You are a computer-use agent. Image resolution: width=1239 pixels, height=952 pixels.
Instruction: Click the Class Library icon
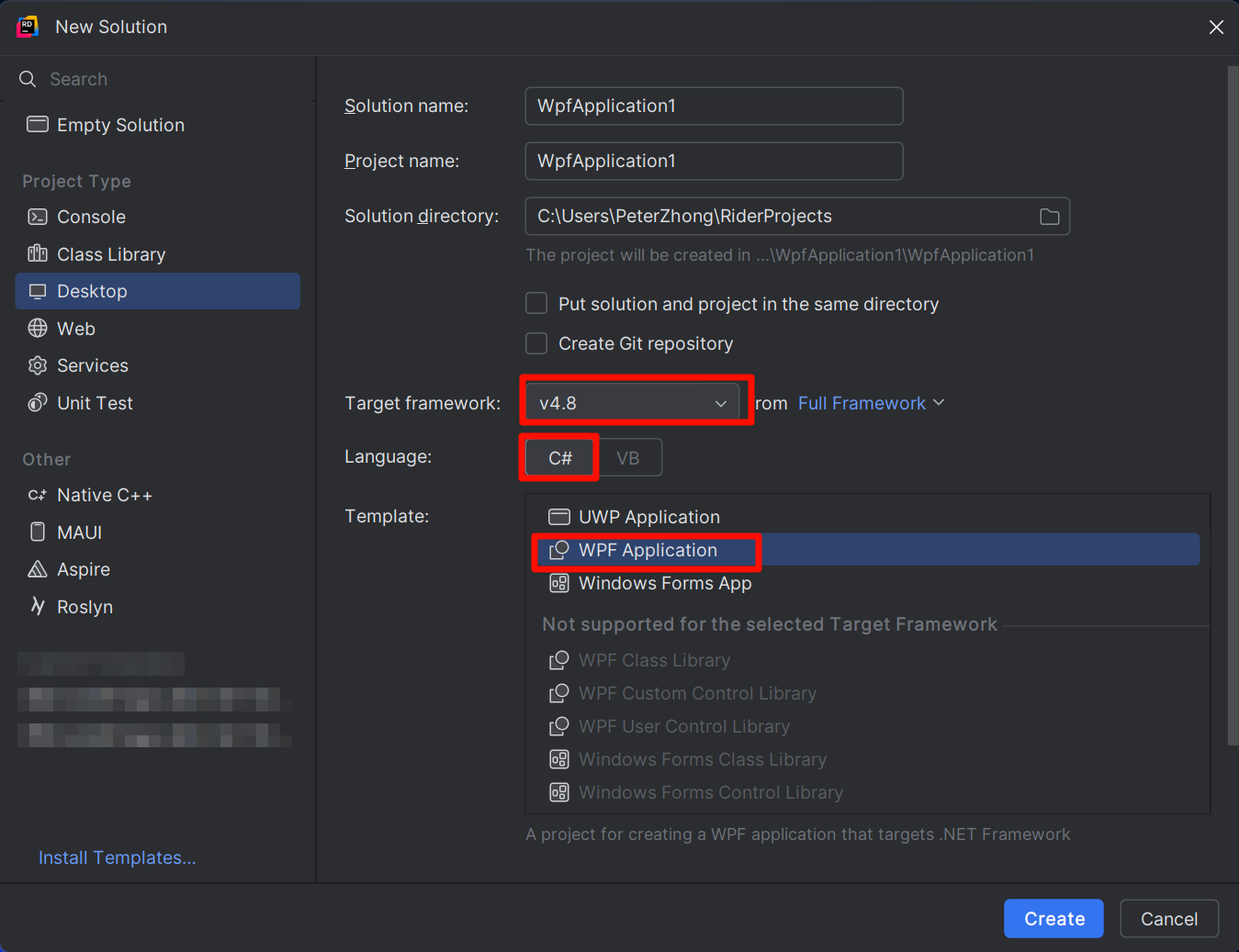38,253
